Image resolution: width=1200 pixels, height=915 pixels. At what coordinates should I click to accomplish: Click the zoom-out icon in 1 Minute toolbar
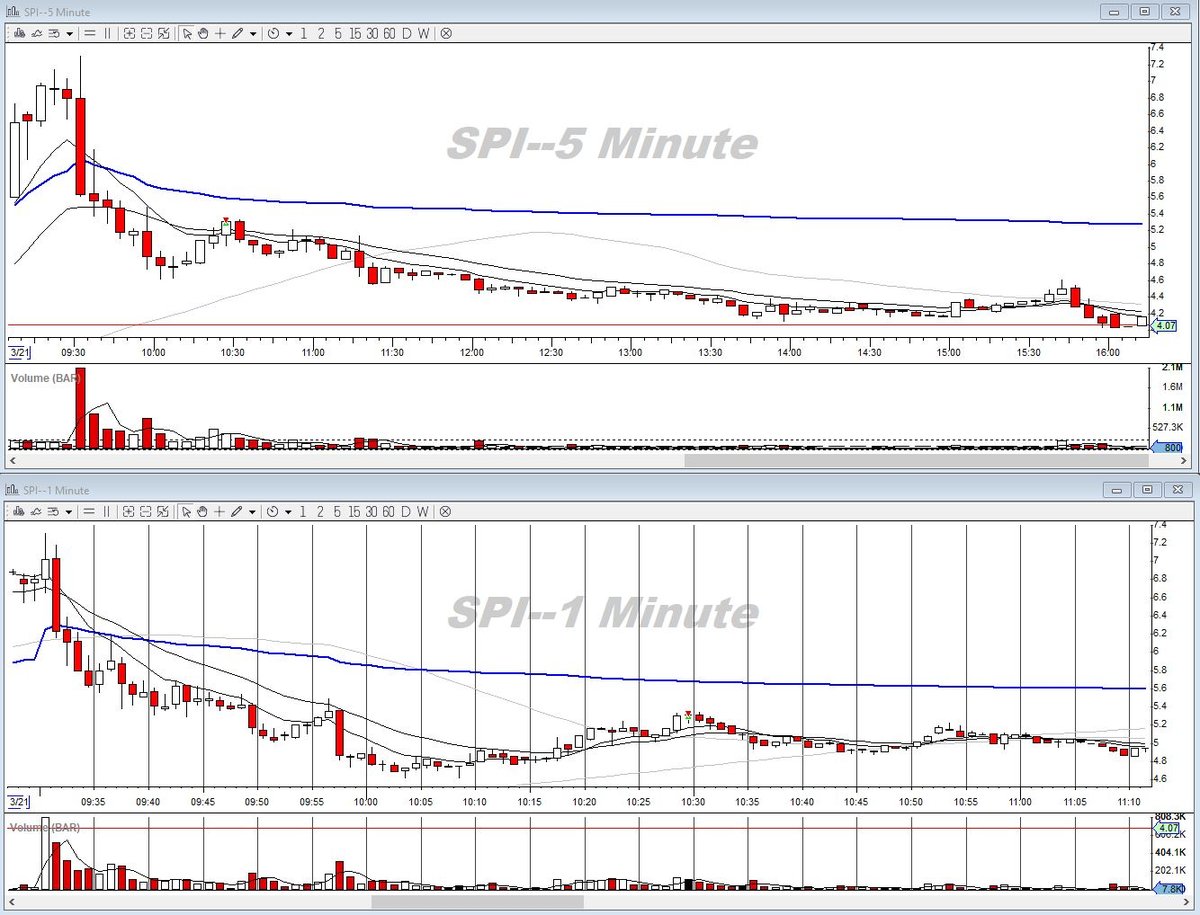[x=147, y=510]
